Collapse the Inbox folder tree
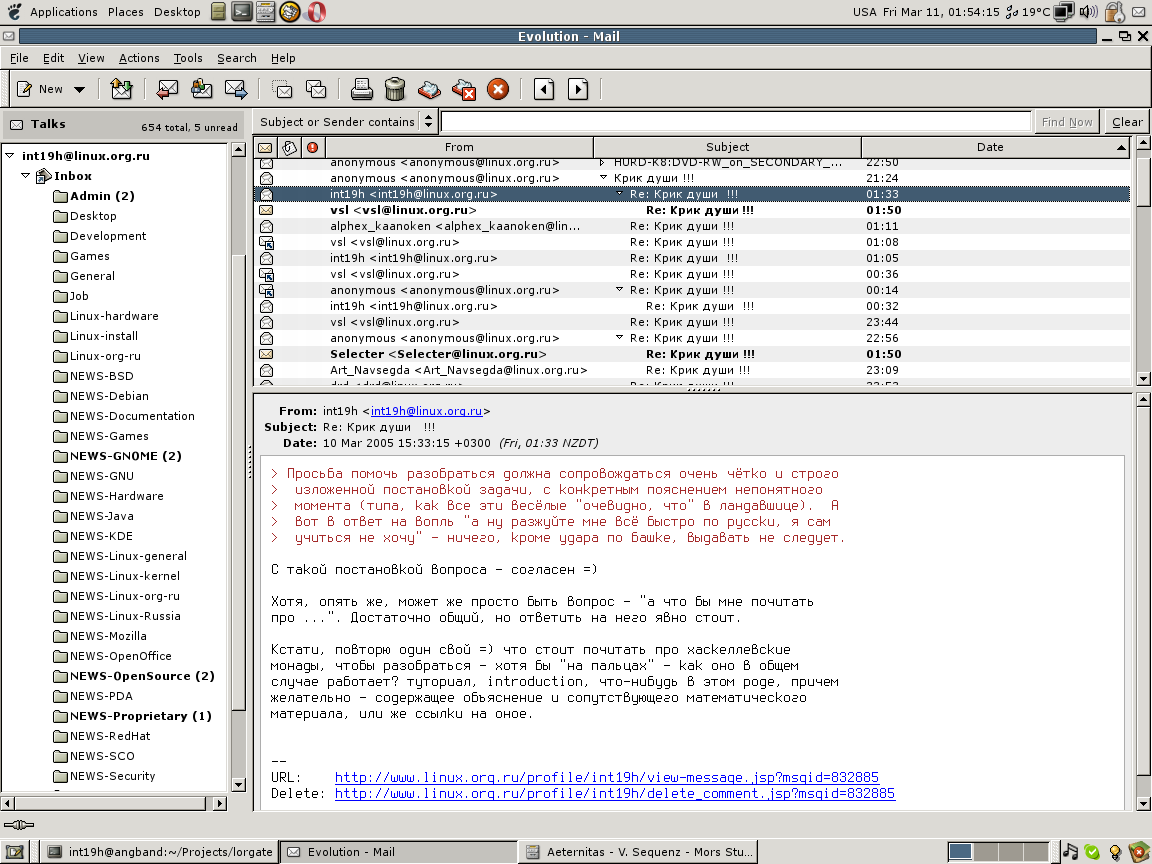The width and height of the screenshot is (1152, 864). 26,176
